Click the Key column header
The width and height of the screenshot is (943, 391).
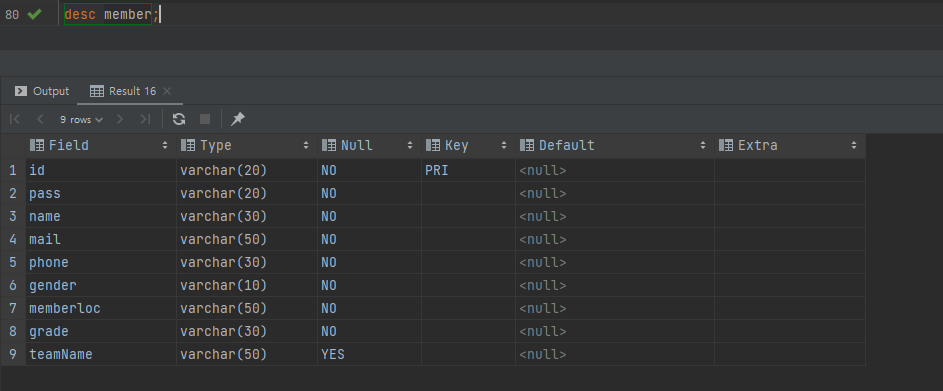tap(468, 146)
